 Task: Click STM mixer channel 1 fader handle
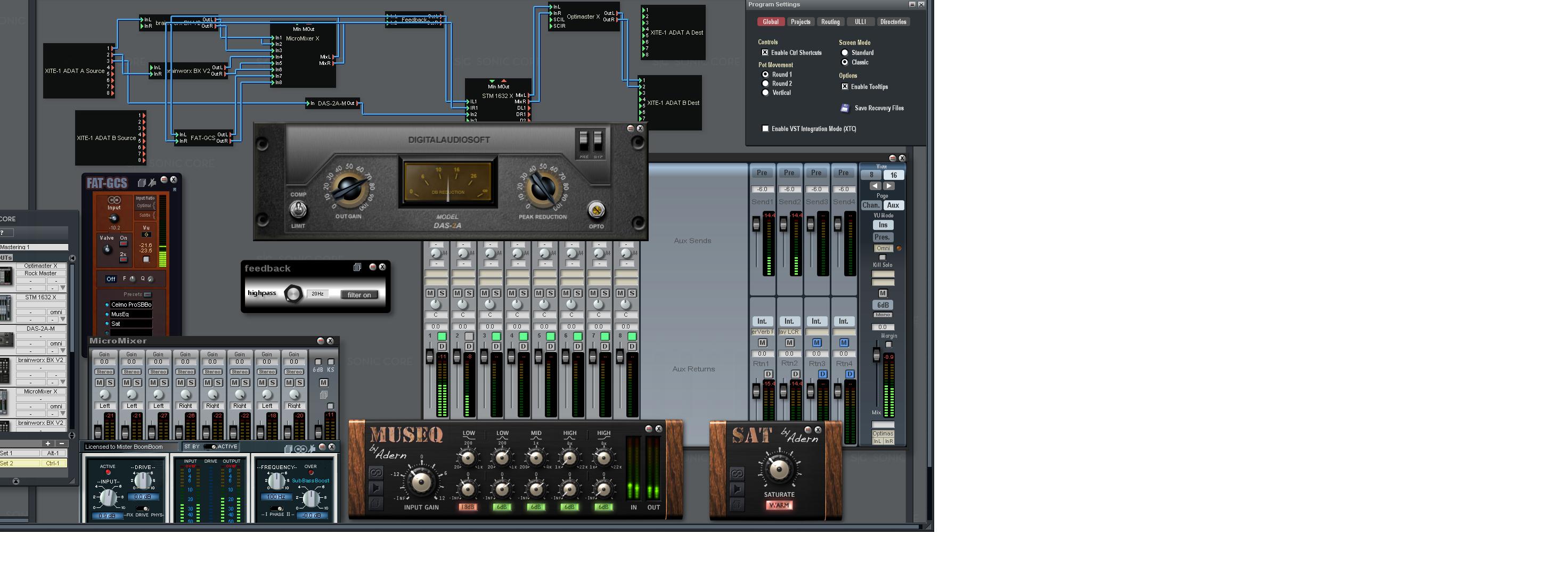[x=430, y=357]
